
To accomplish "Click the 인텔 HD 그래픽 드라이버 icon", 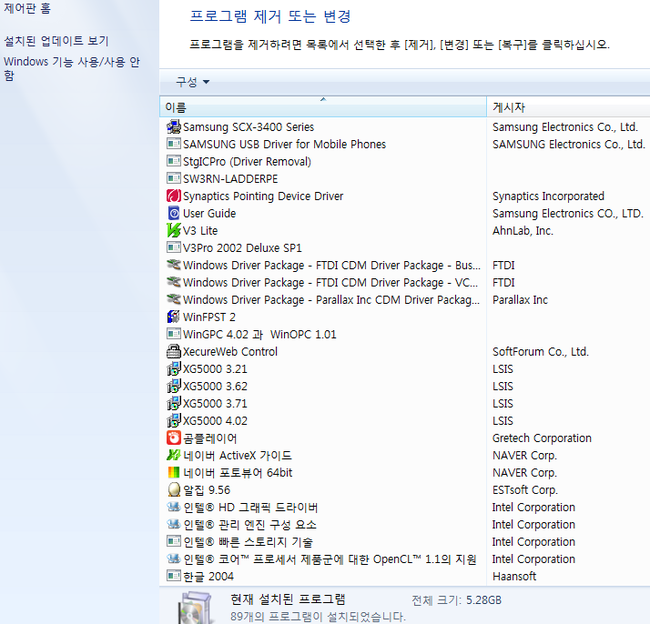I will coord(174,507).
